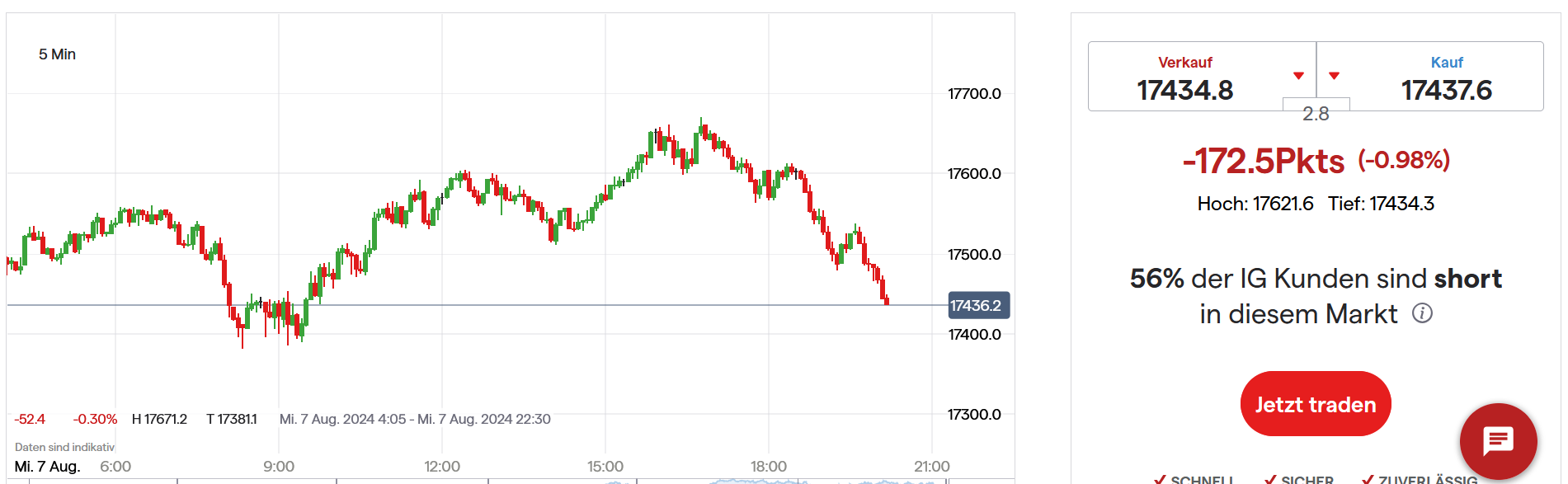
Task: Click the spread value 2.8 box
Action: coord(1316,113)
